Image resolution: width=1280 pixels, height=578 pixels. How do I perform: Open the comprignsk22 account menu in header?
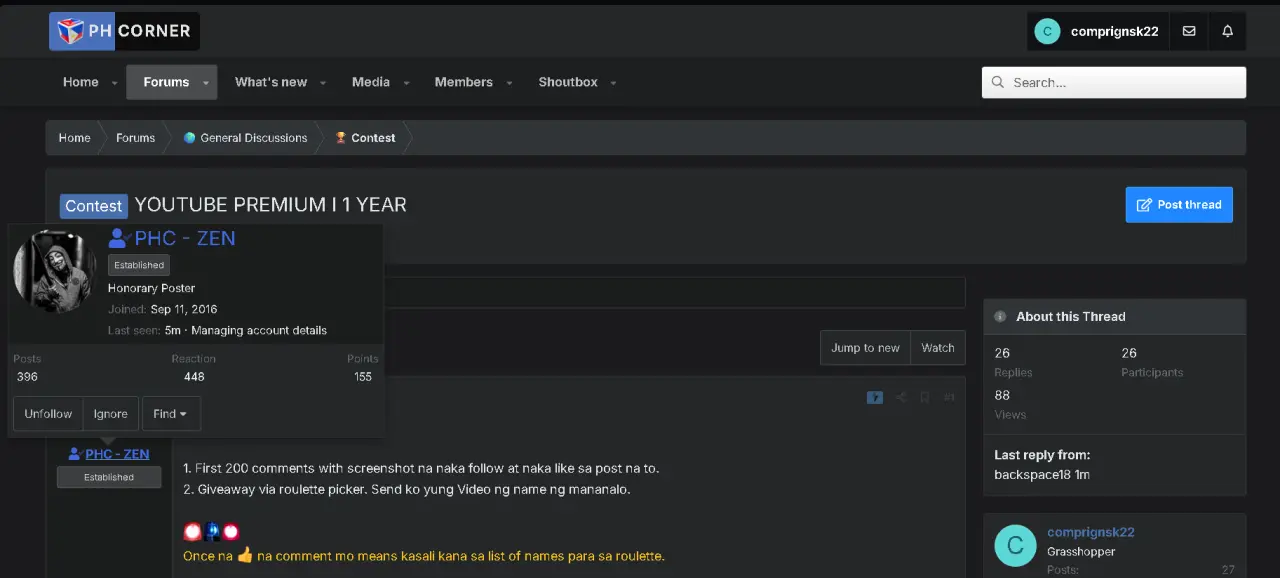coord(1098,31)
